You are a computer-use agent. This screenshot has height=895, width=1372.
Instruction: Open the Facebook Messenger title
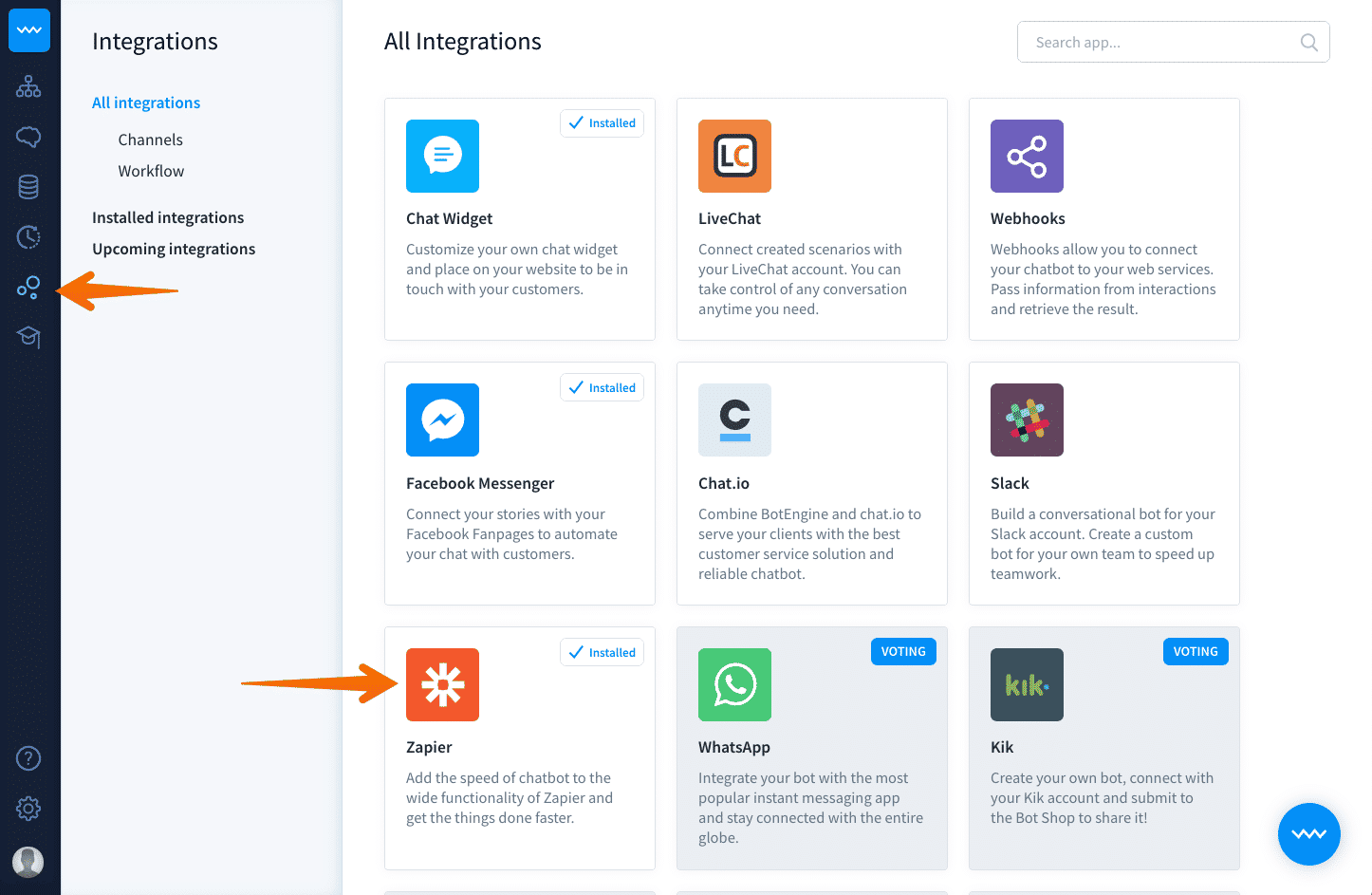pos(480,483)
